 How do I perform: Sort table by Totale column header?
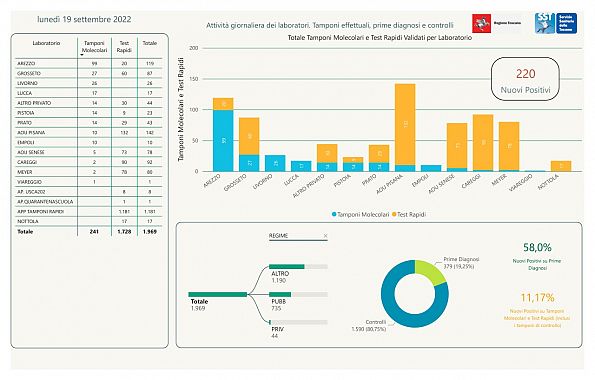[x=150, y=43]
